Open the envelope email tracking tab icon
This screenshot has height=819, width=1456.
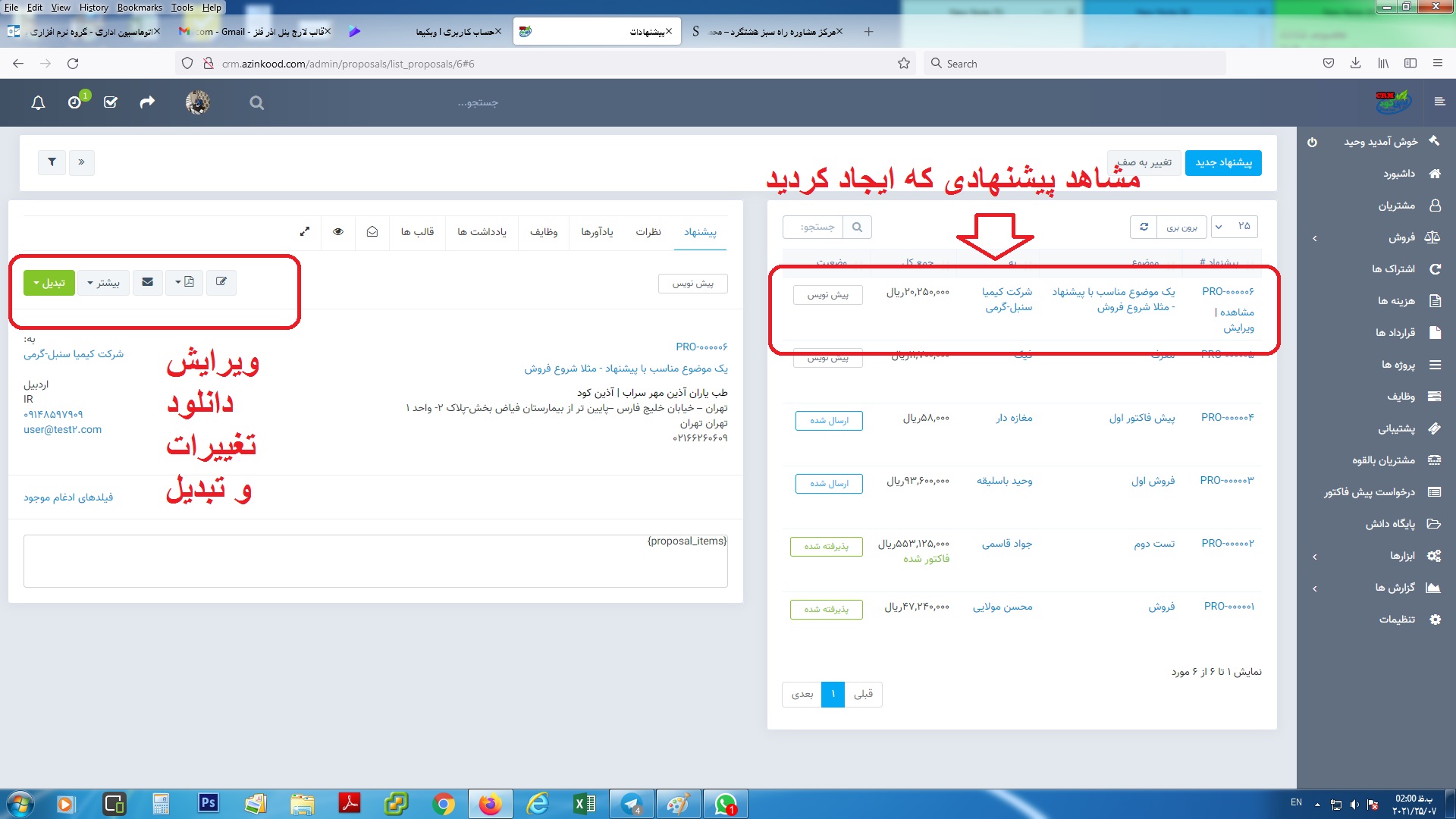[372, 232]
